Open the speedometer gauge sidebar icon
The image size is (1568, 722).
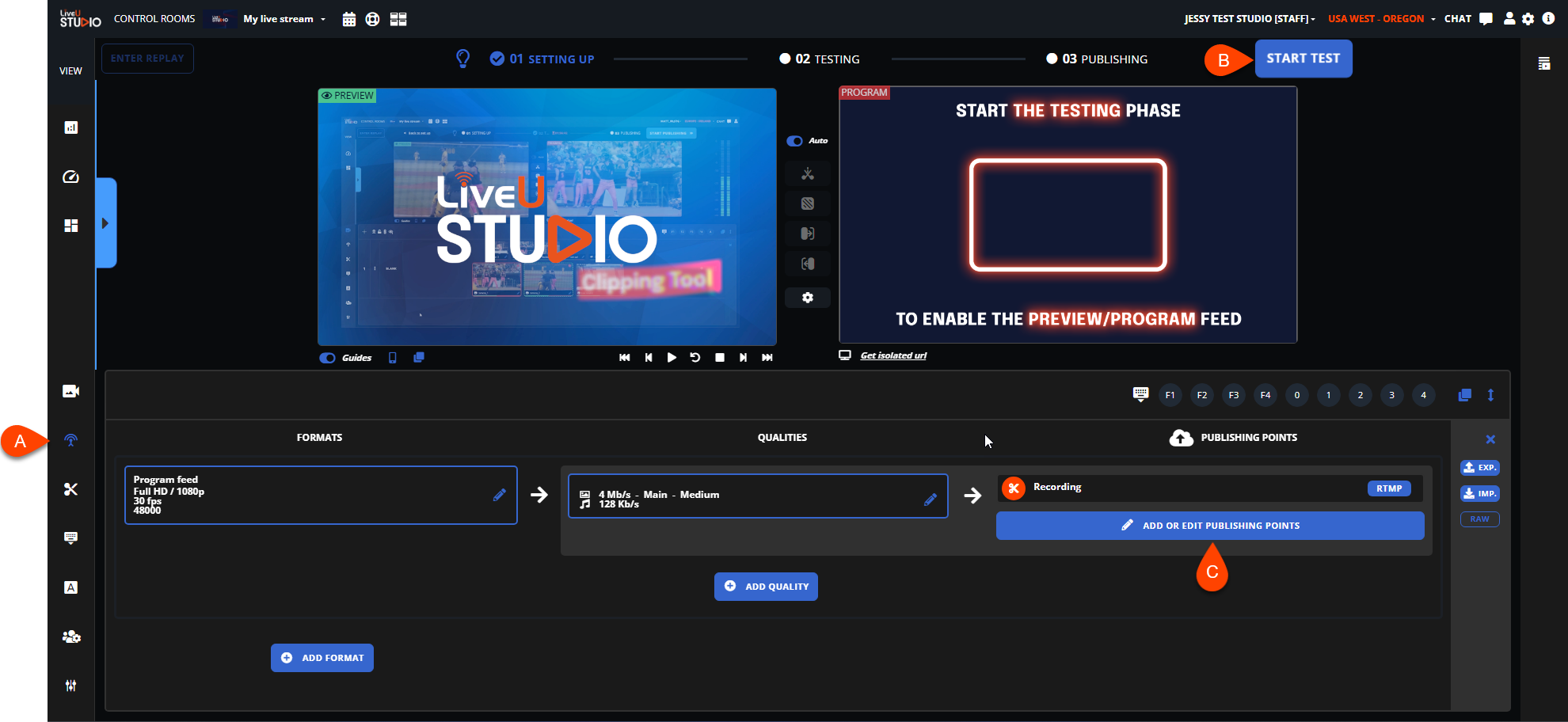(x=71, y=177)
